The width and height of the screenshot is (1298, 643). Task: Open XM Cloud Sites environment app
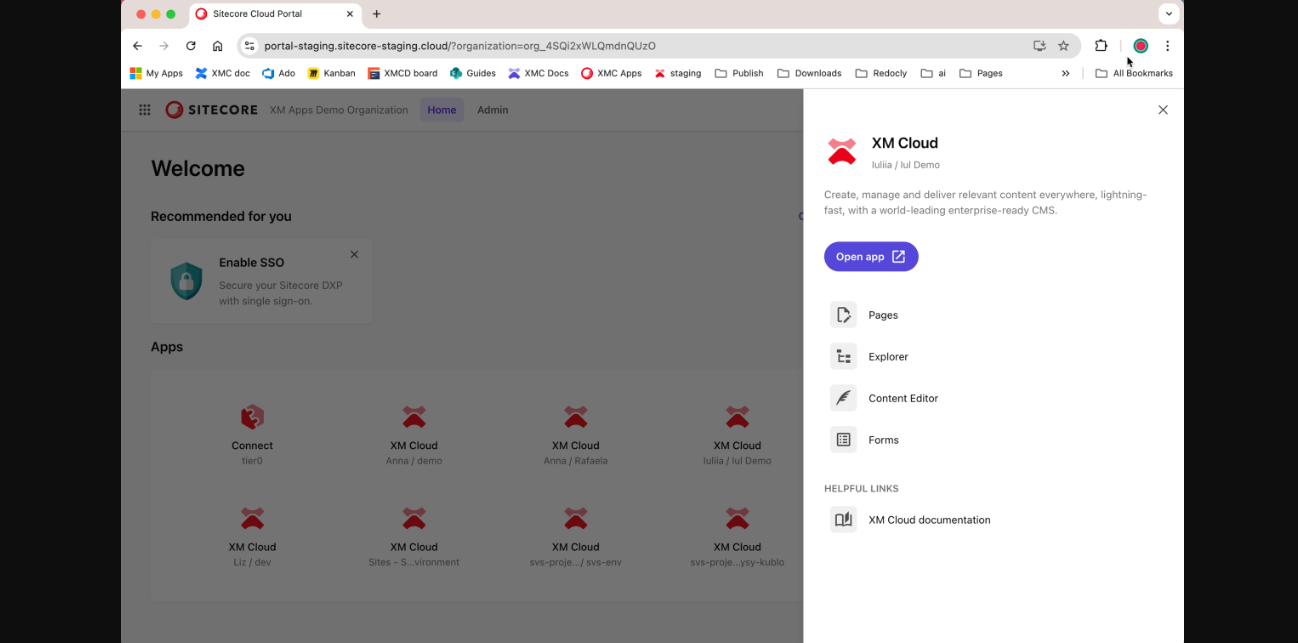coord(414,536)
